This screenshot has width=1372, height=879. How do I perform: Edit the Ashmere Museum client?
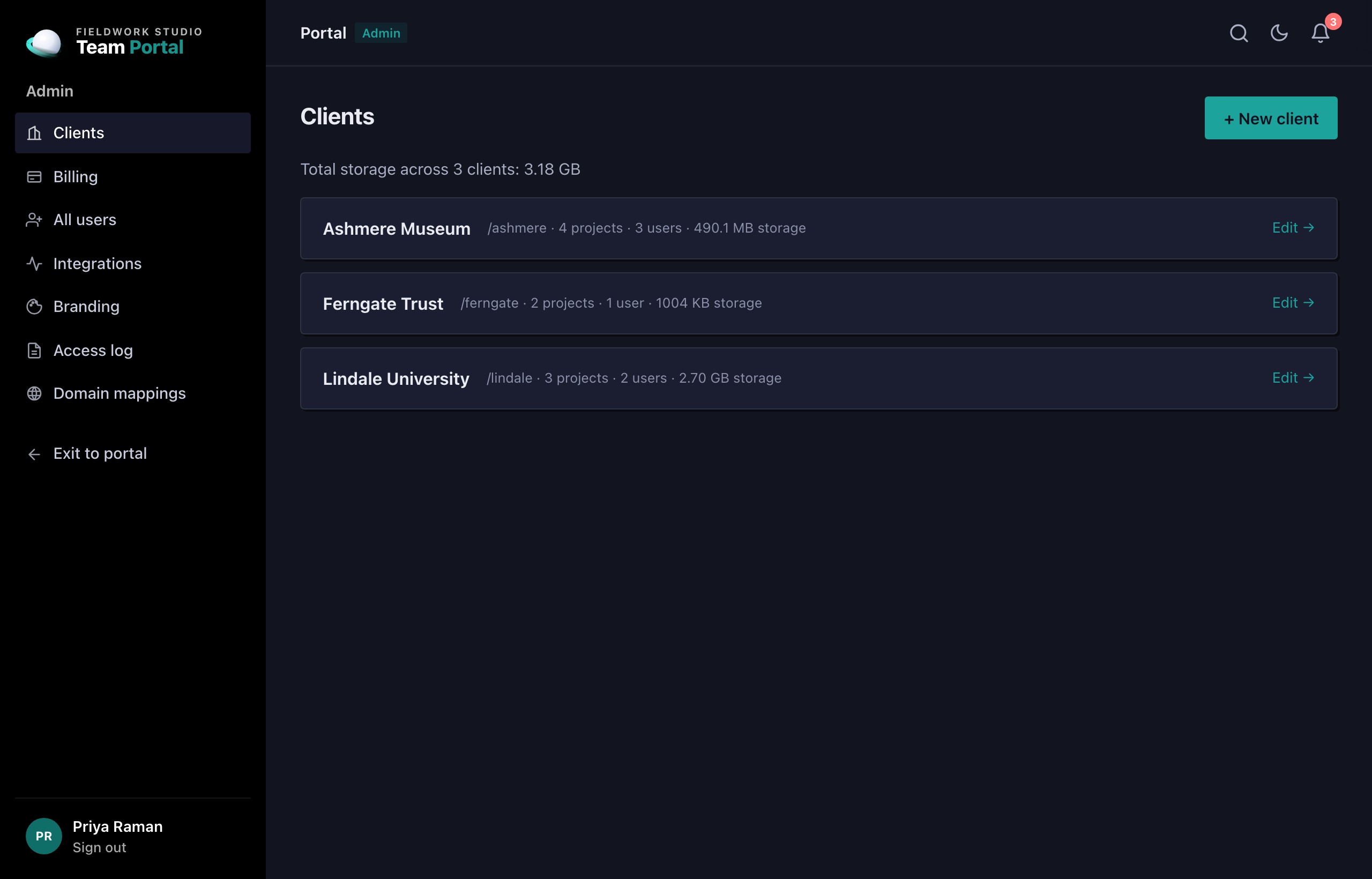coord(1293,228)
